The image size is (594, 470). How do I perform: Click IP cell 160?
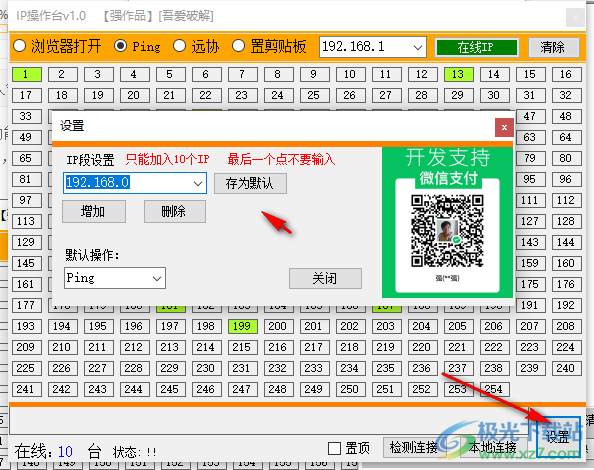click(x=566, y=263)
